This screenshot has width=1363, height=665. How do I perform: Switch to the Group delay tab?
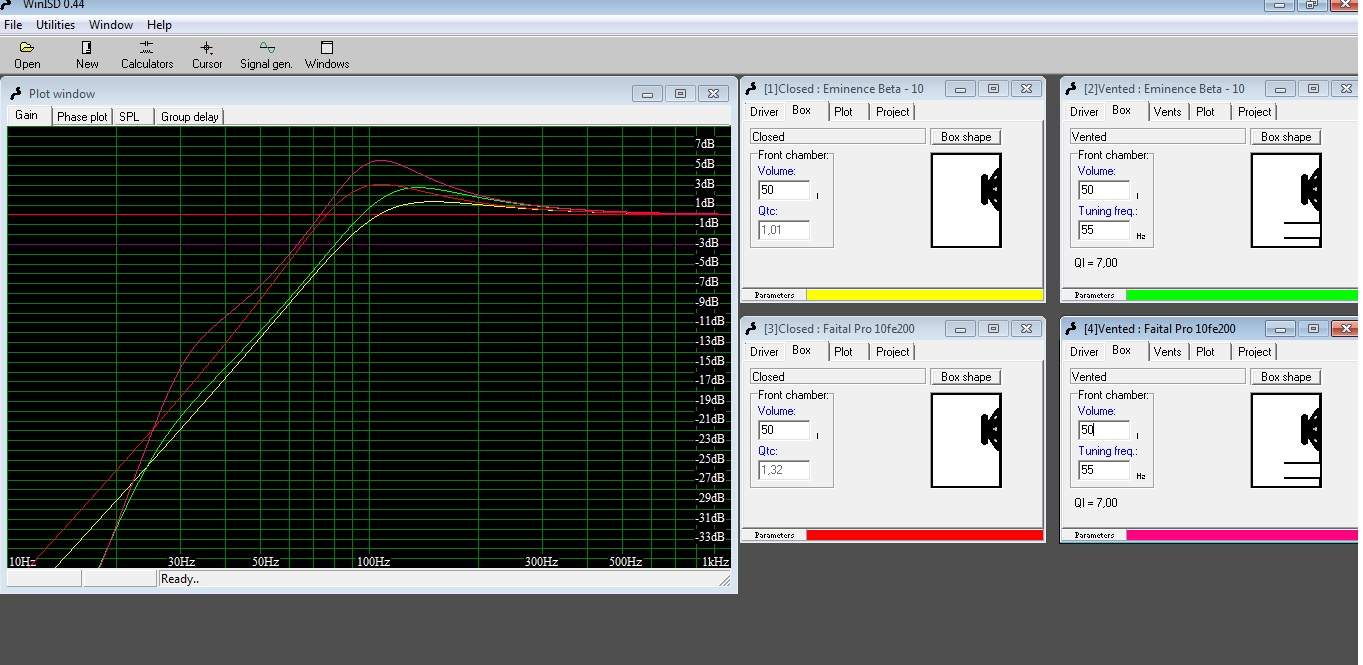(189, 117)
